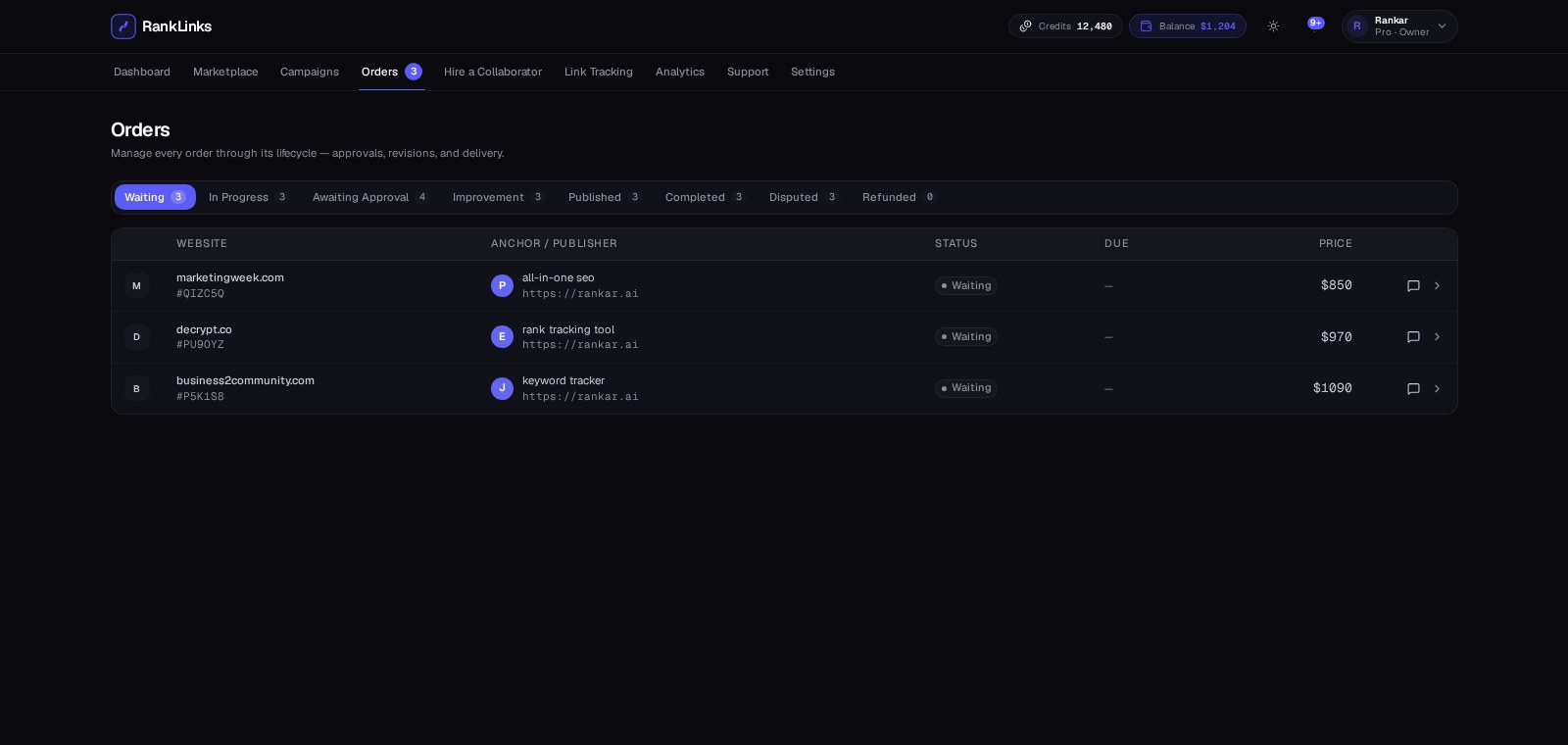The image size is (1568, 745).
Task: Click rankar.ai URL under keyword tracker
Action: (580, 396)
